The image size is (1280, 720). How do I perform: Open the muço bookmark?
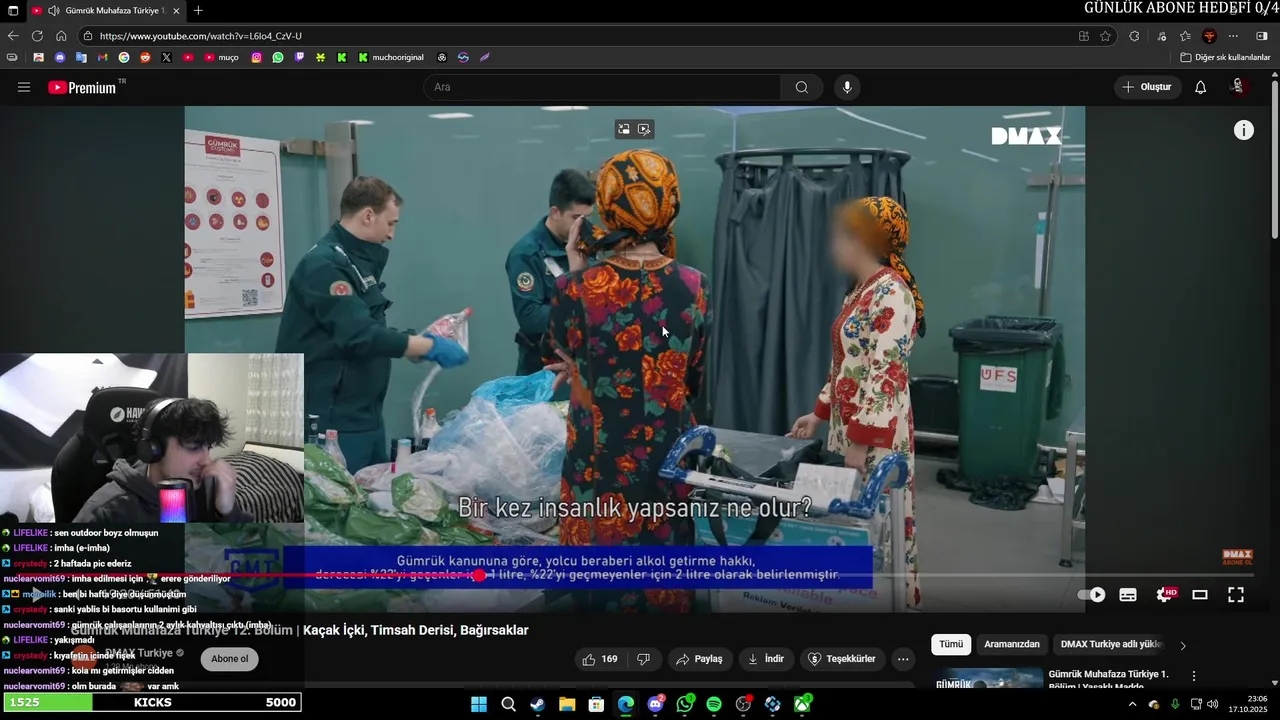(x=222, y=57)
